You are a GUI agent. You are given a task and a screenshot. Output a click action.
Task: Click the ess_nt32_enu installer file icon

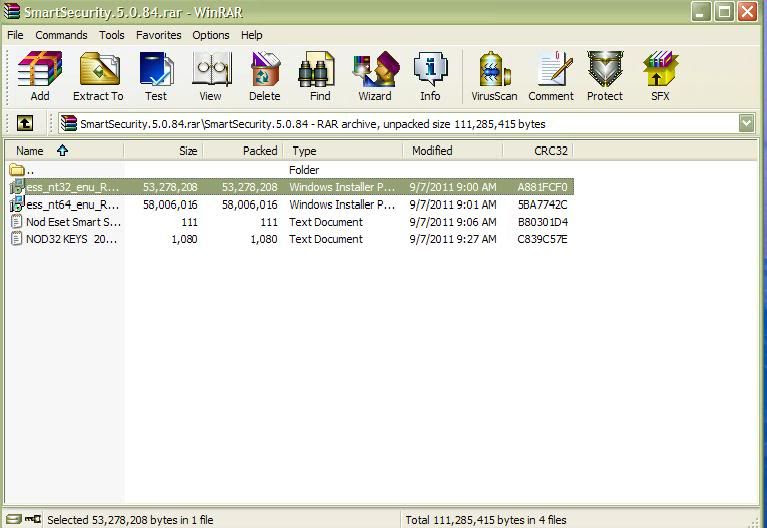pos(17,187)
